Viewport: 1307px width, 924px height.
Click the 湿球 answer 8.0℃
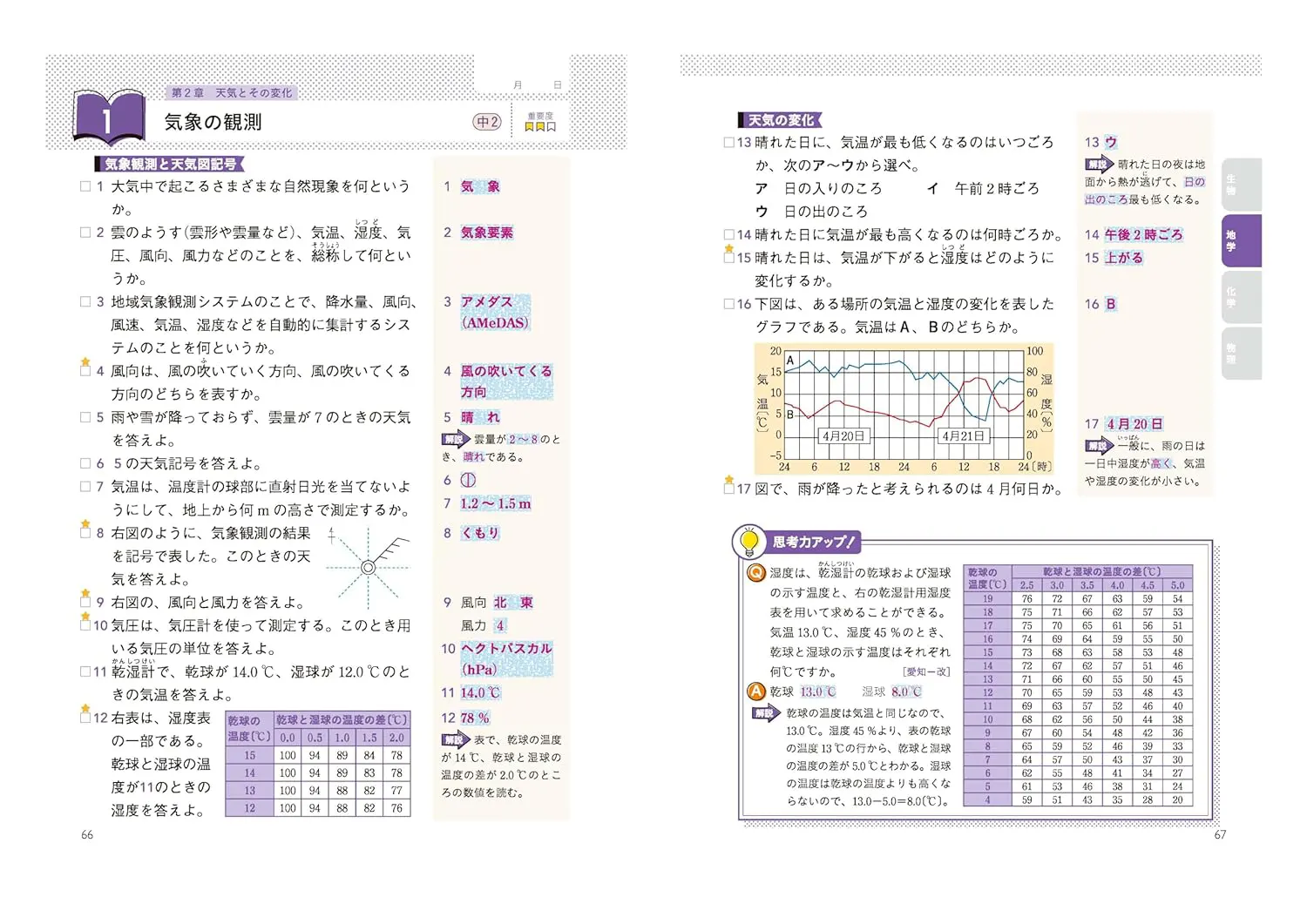(906, 691)
